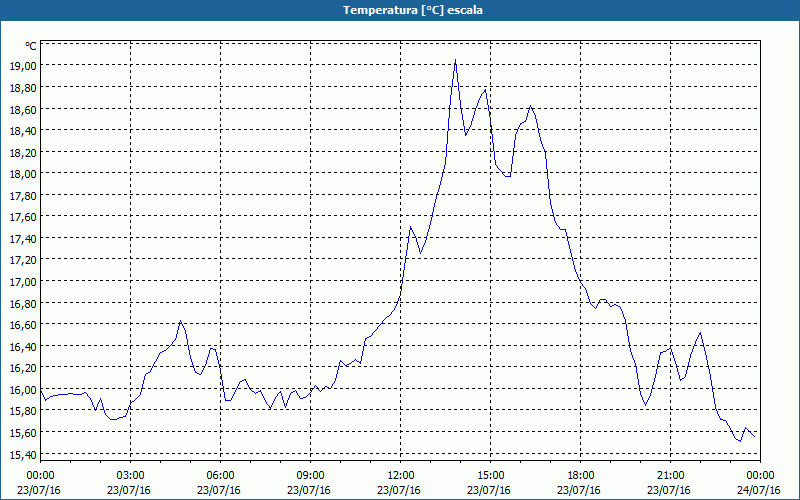
Task: Select the 18,20 y-axis label
Action: click(x=23, y=153)
